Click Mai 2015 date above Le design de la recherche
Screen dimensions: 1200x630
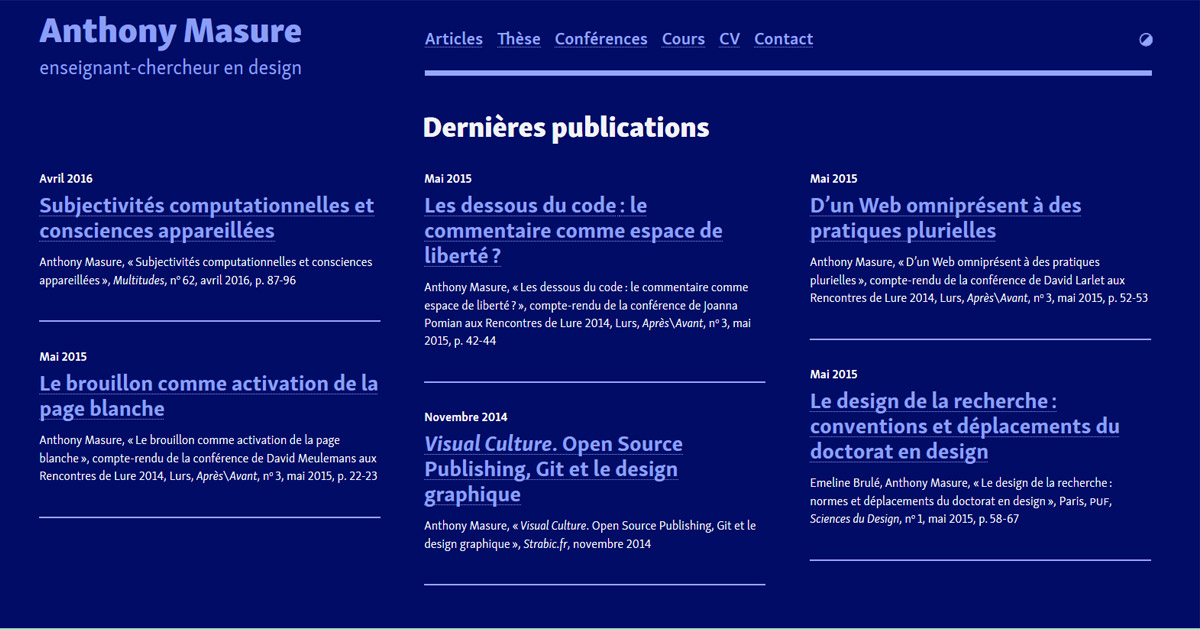pyautogui.click(x=834, y=374)
